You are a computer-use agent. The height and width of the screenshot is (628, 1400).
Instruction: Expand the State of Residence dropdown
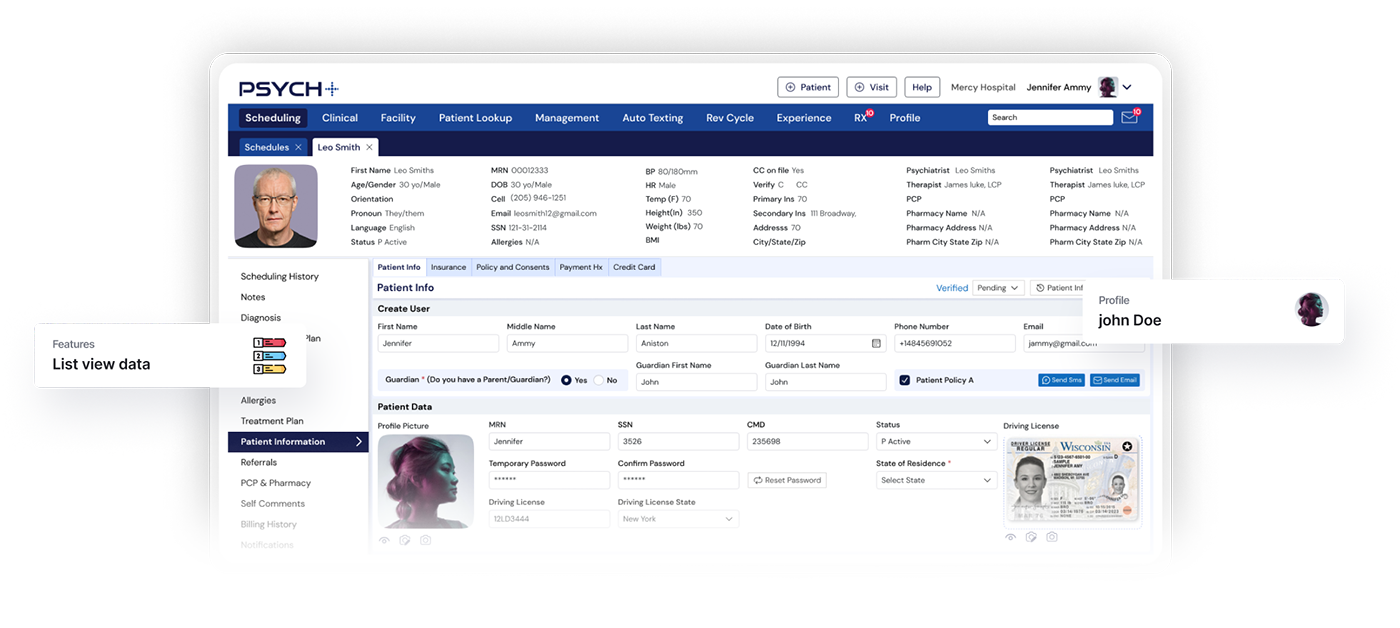click(936, 480)
